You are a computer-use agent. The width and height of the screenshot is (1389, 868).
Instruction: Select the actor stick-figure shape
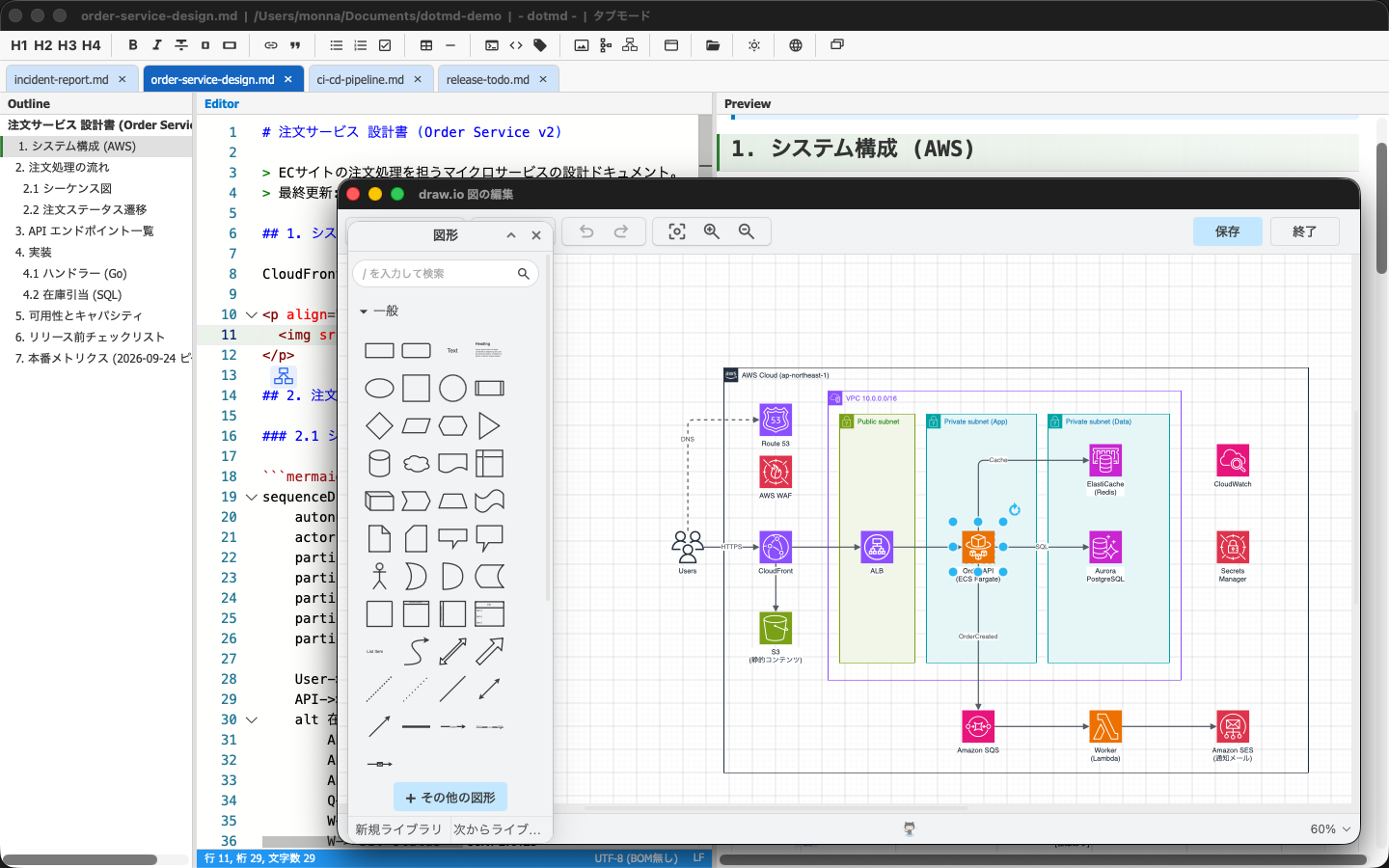pos(379,577)
